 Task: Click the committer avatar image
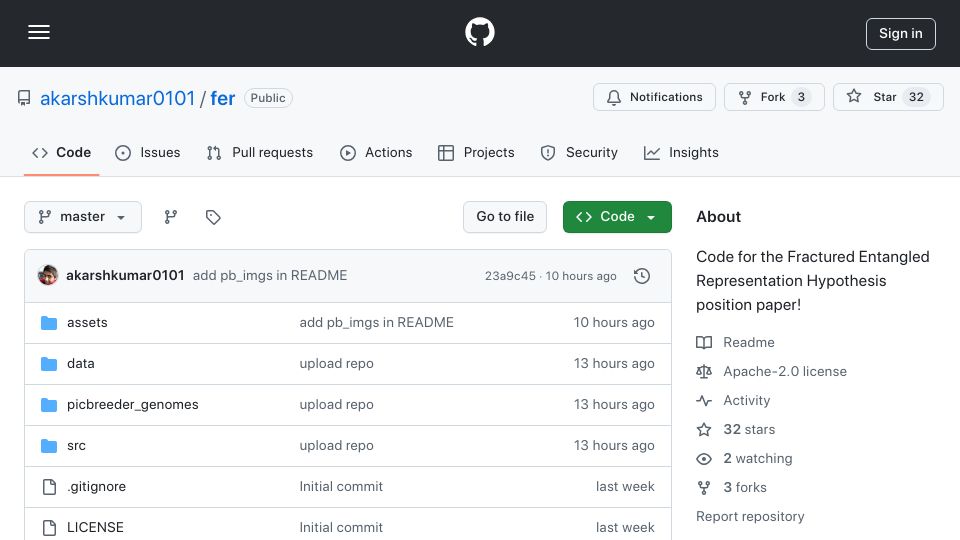pyautogui.click(x=48, y=276)
